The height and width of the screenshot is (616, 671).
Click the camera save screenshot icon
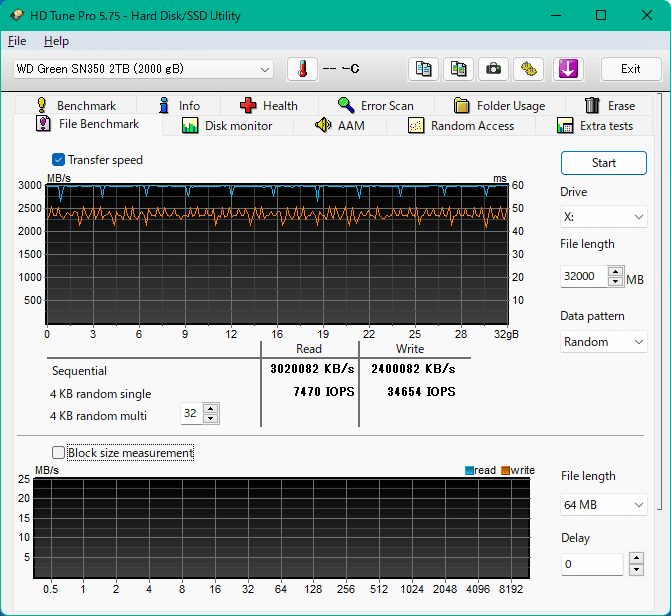pos(493,69)
